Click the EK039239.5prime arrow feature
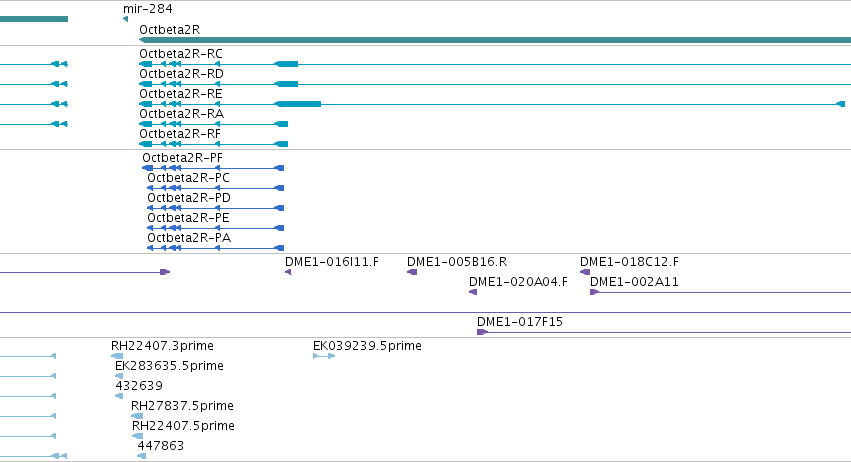Screen dimensions: 851x462 point(324,356)
